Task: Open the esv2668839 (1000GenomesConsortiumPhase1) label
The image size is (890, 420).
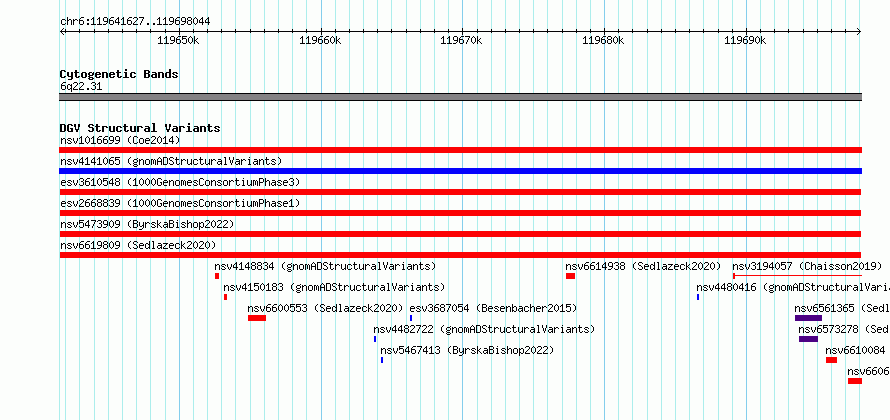Action: (x=180, y=203)
